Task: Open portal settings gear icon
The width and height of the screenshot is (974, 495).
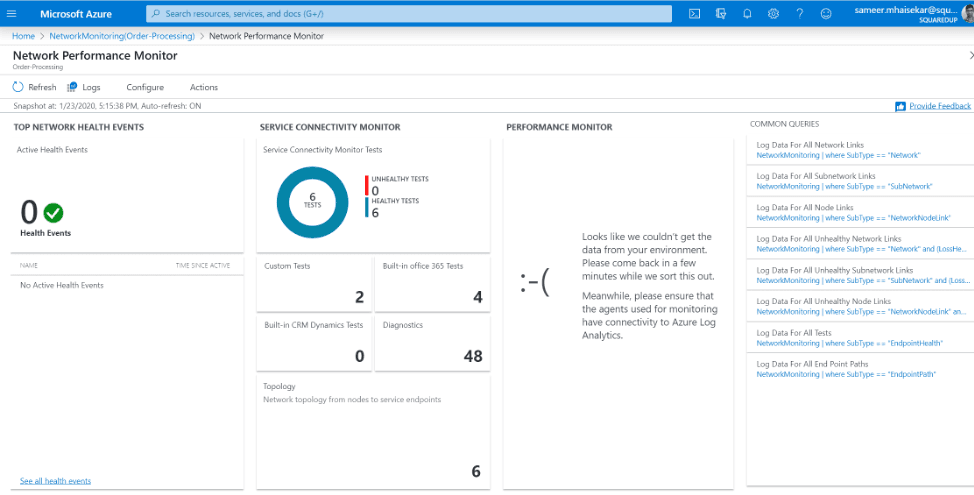Action: tap(773, 14)
